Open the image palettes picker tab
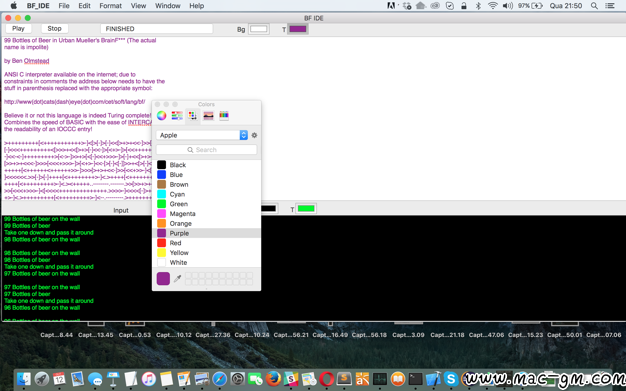 coord(208,116)
